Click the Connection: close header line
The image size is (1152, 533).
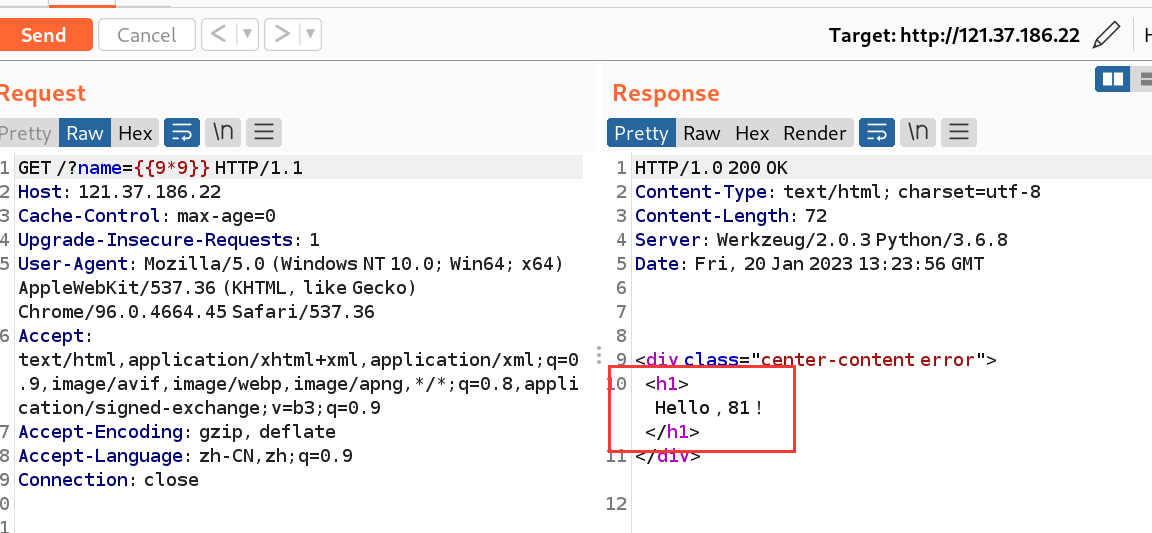pyautogui.click(x=108, y=479)
